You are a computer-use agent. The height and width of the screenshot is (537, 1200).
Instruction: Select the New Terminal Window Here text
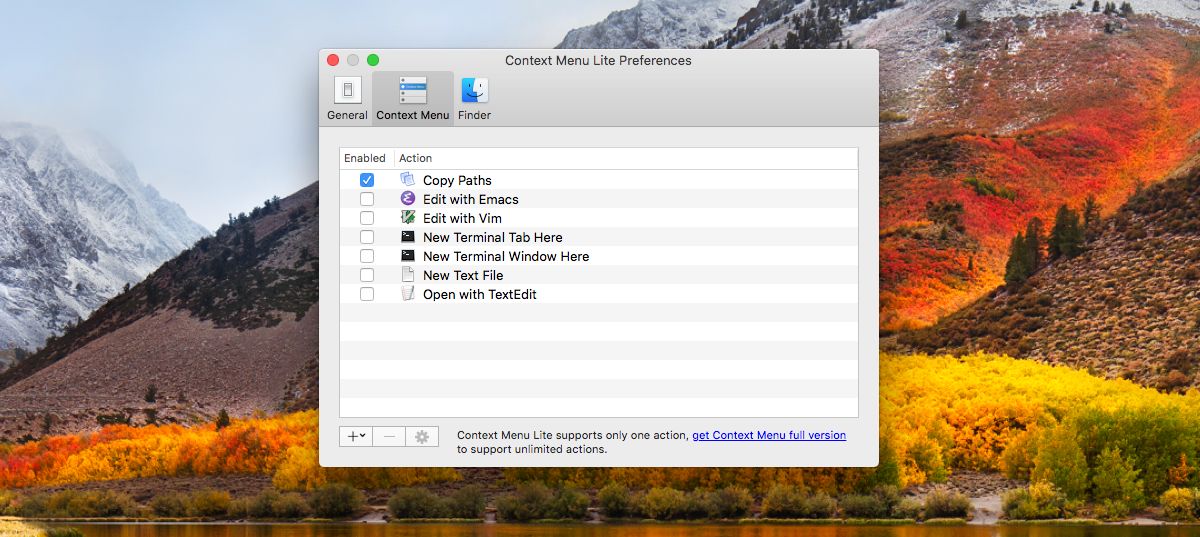pos(506,257)
